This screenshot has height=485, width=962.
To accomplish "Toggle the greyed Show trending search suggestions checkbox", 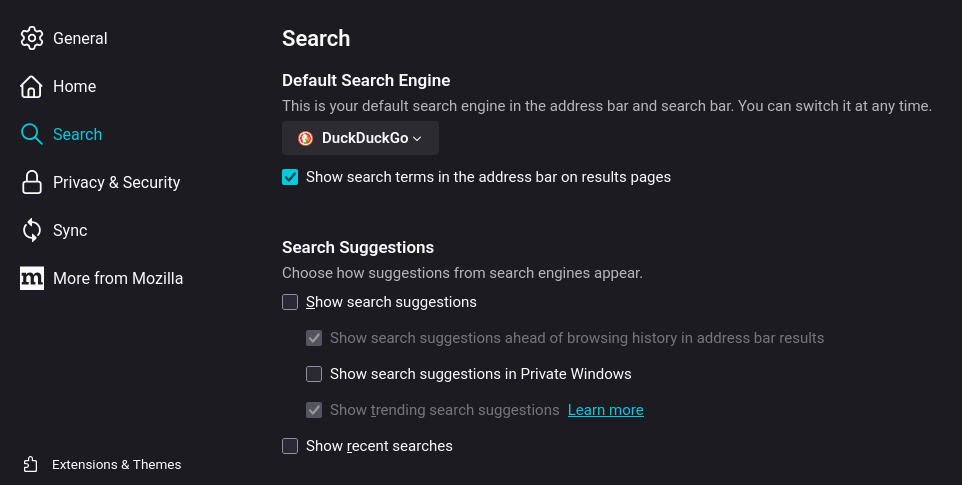I will (314, 410).
